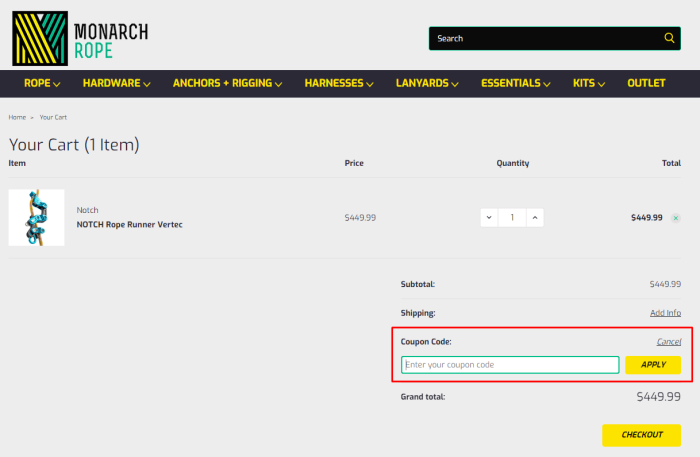Expand the ANCHORS + RIGGING menu

(x=227, y=83)
